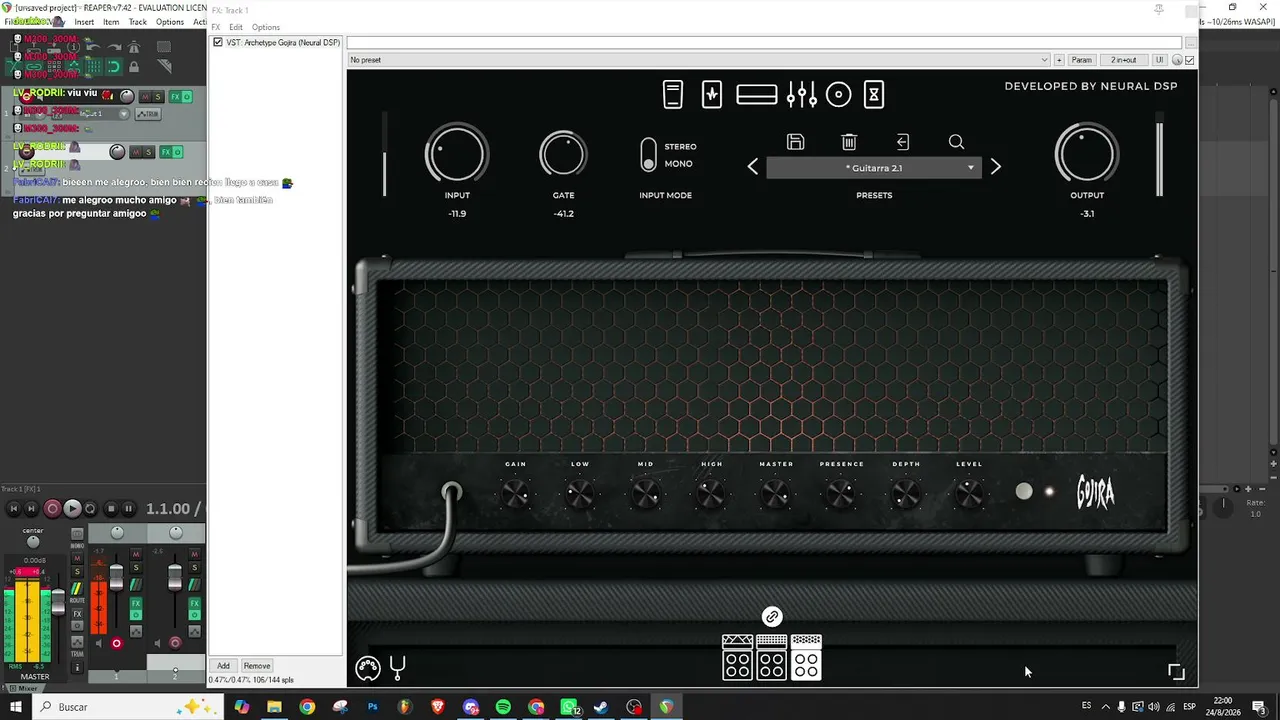The height and width of the screenshot is (720, 1280).
Task: Click the amp Depth knob
Action: (x=906, y=493)
